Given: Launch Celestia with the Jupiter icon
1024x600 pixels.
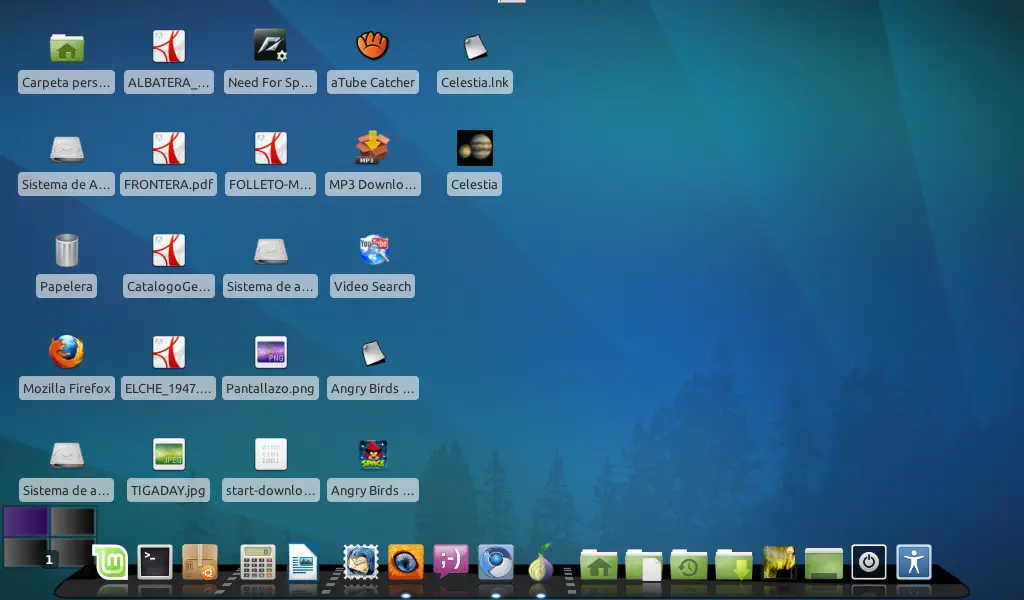Looking at the screenshot, I should click(475, 148).
